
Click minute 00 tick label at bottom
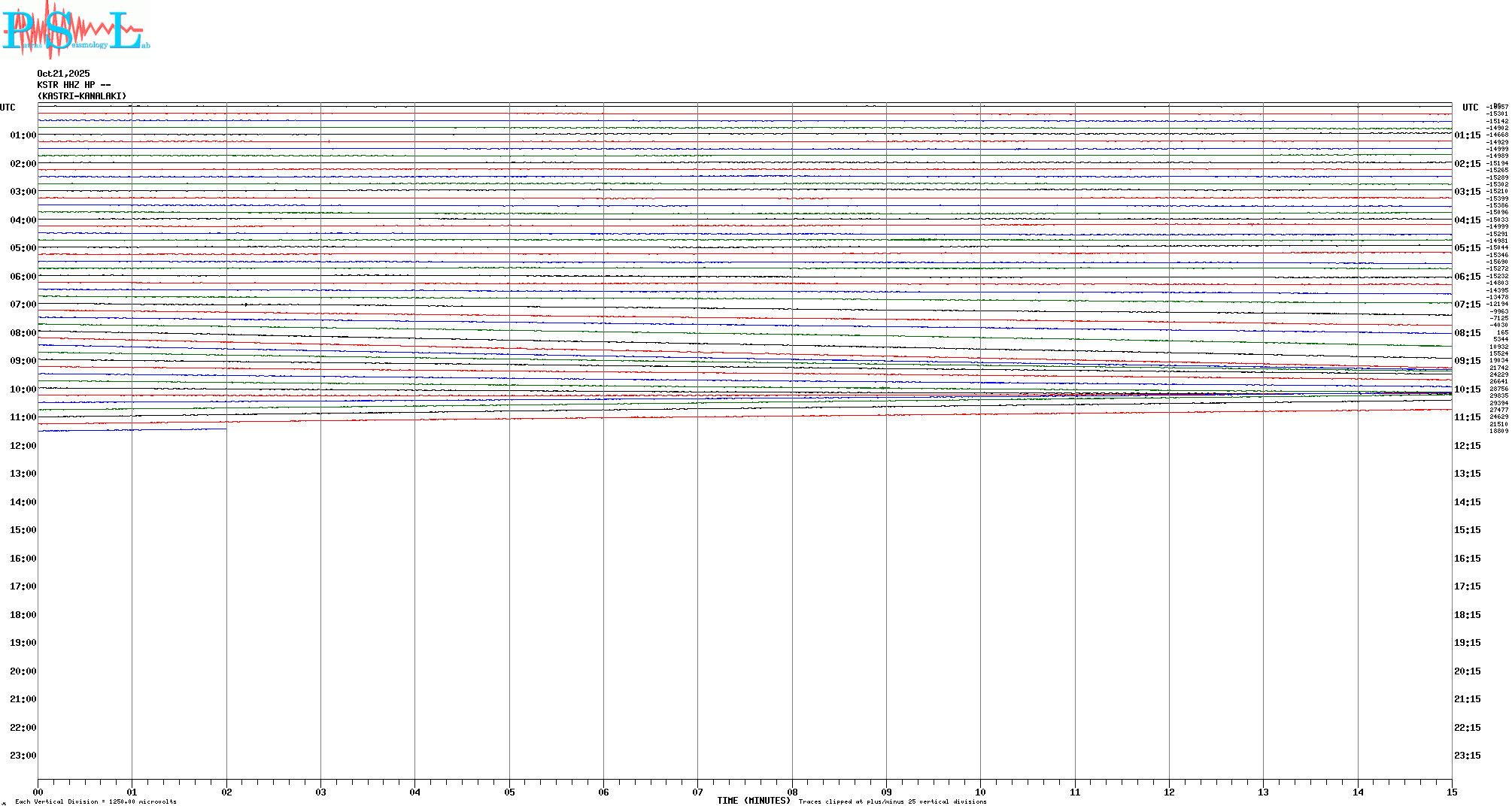tap(38, 792)
